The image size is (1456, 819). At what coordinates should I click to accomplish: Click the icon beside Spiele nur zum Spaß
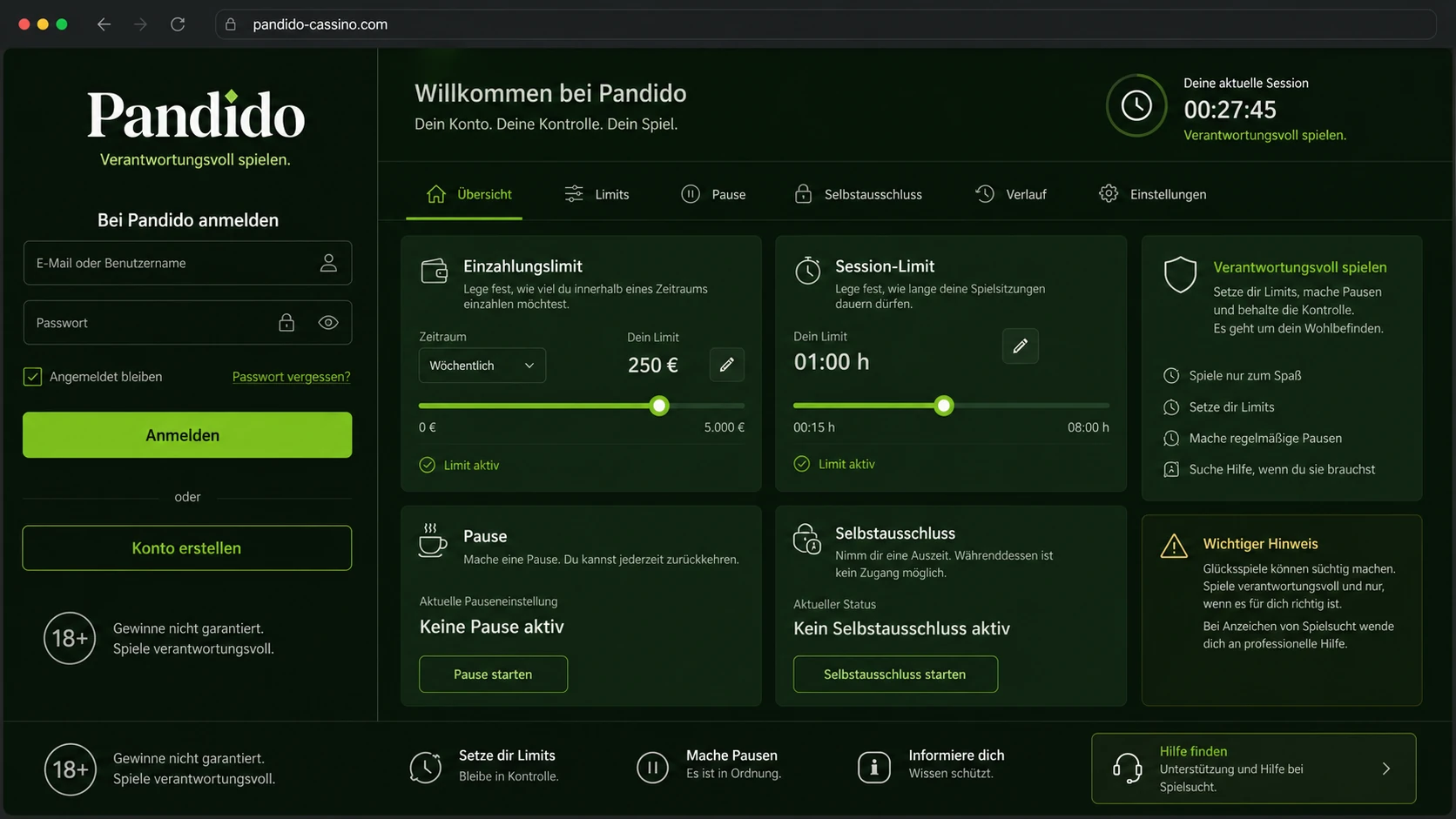pos(1171,376)
